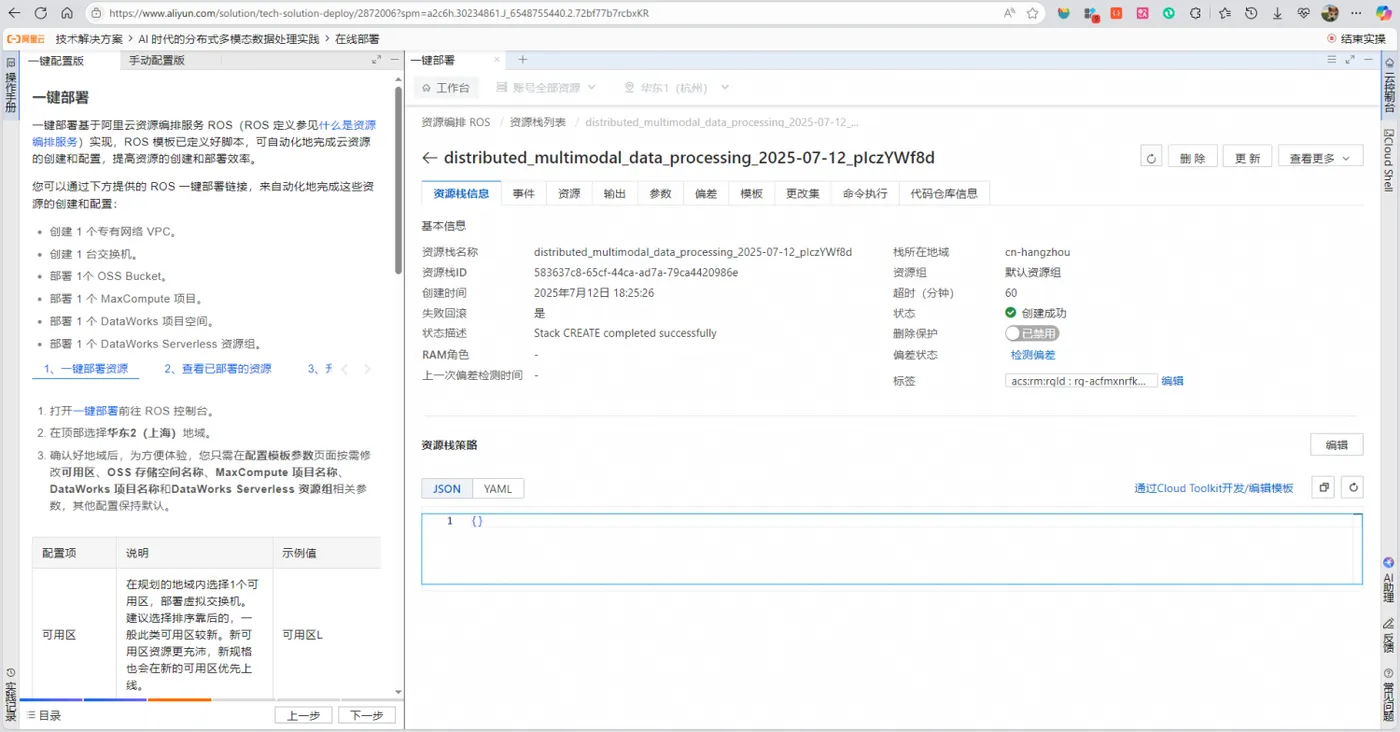The width and height of the screenshot is (1400, 732).
Task: Go to step 2 查看已部署的资源
Action: pyautogui.click(x=218, y=369)
